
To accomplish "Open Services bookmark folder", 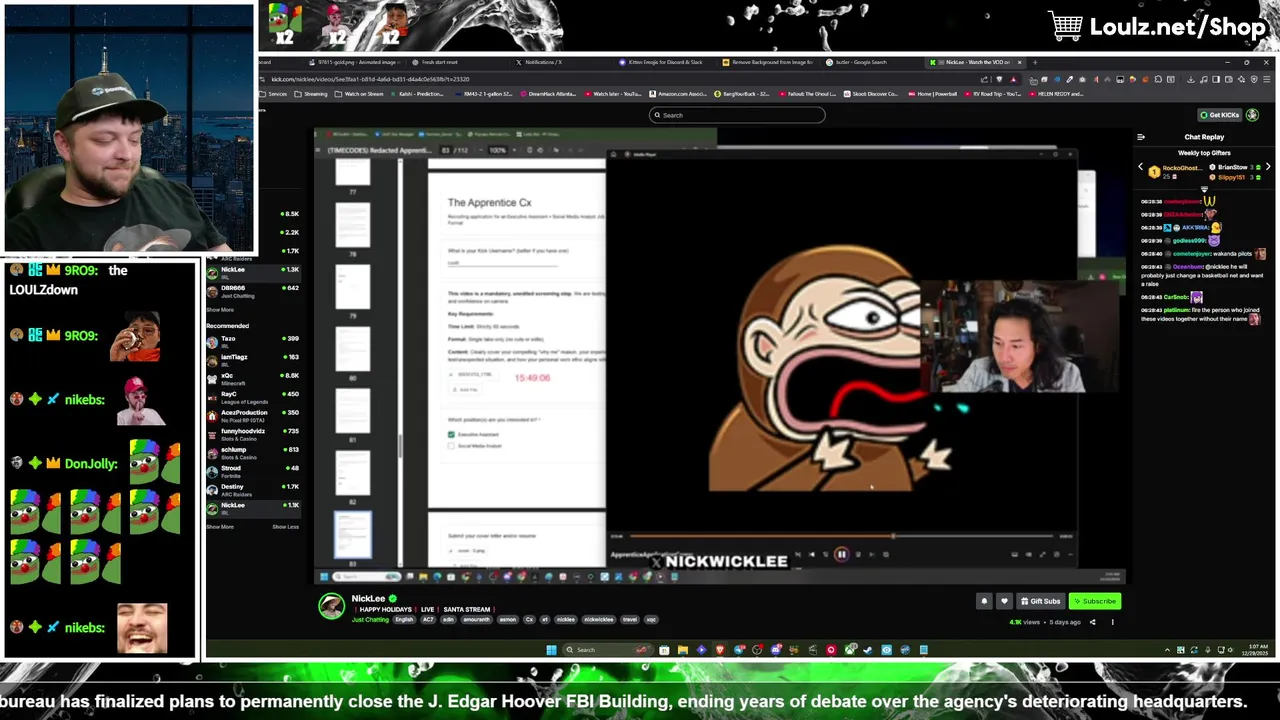I will point(273,94).
